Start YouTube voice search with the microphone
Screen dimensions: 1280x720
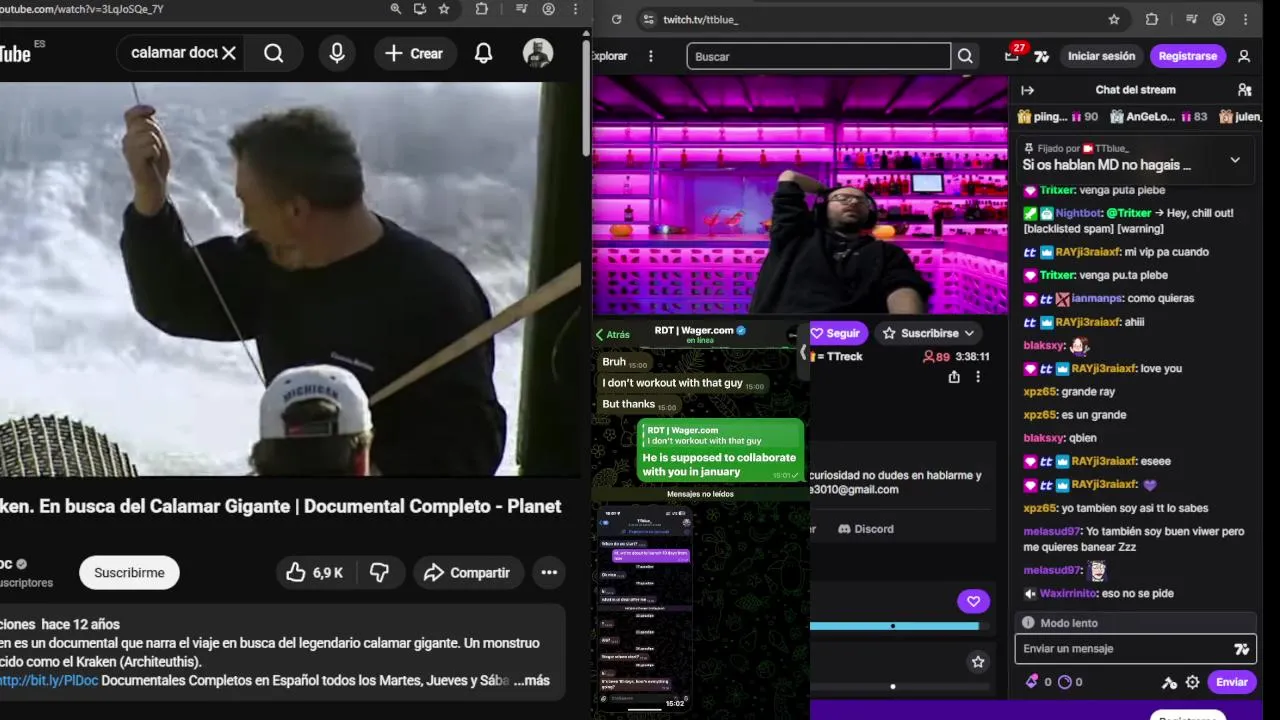click(x=337, y=53)
